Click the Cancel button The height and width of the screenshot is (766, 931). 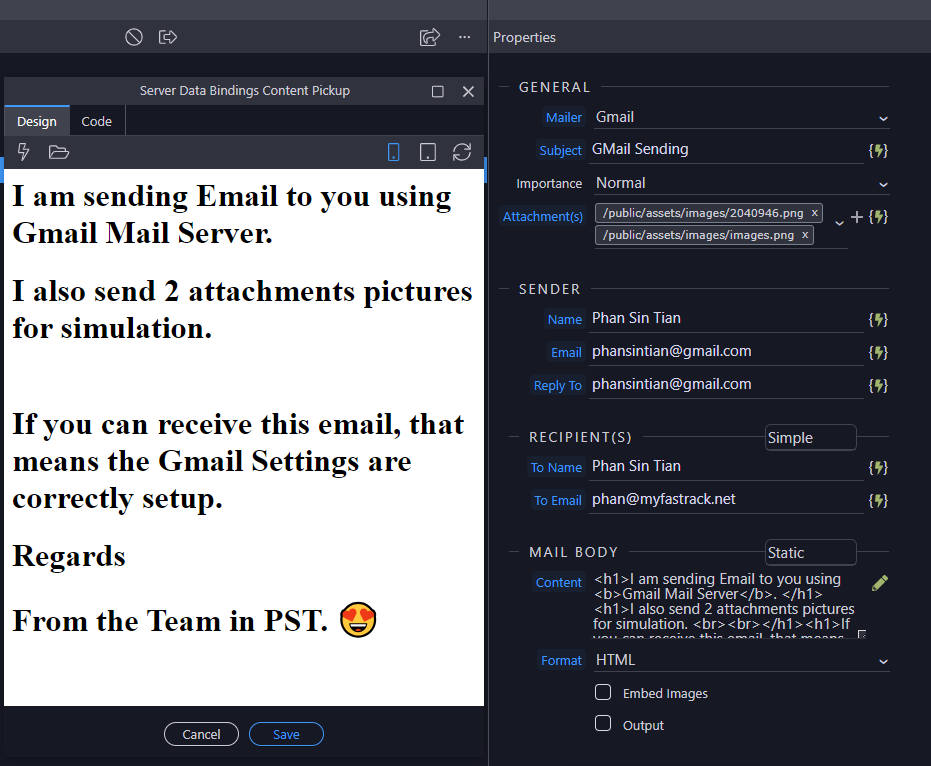click(x=201, y=735)
